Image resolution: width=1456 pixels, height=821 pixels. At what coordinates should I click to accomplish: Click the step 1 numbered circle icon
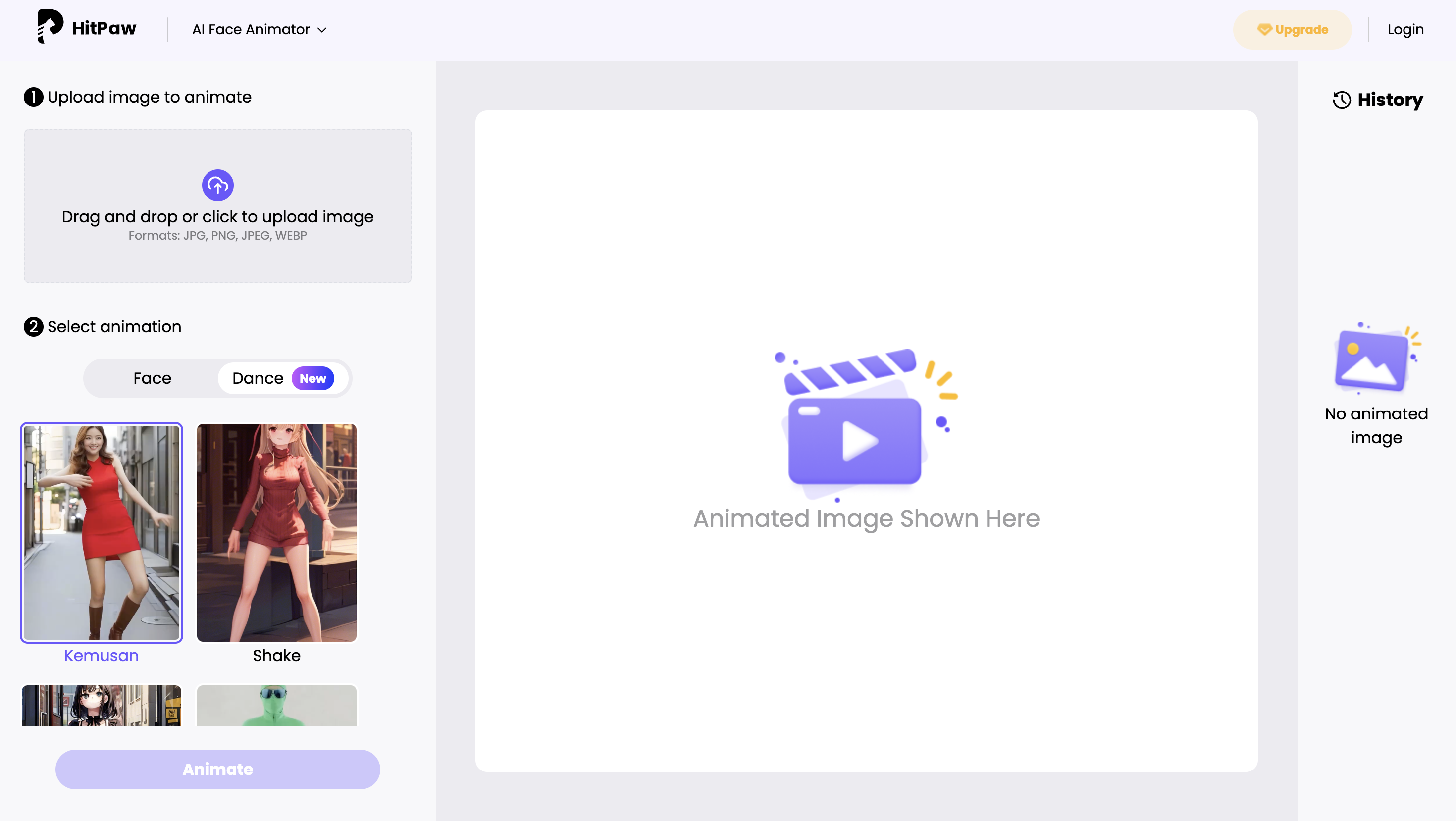click(33, 96)
